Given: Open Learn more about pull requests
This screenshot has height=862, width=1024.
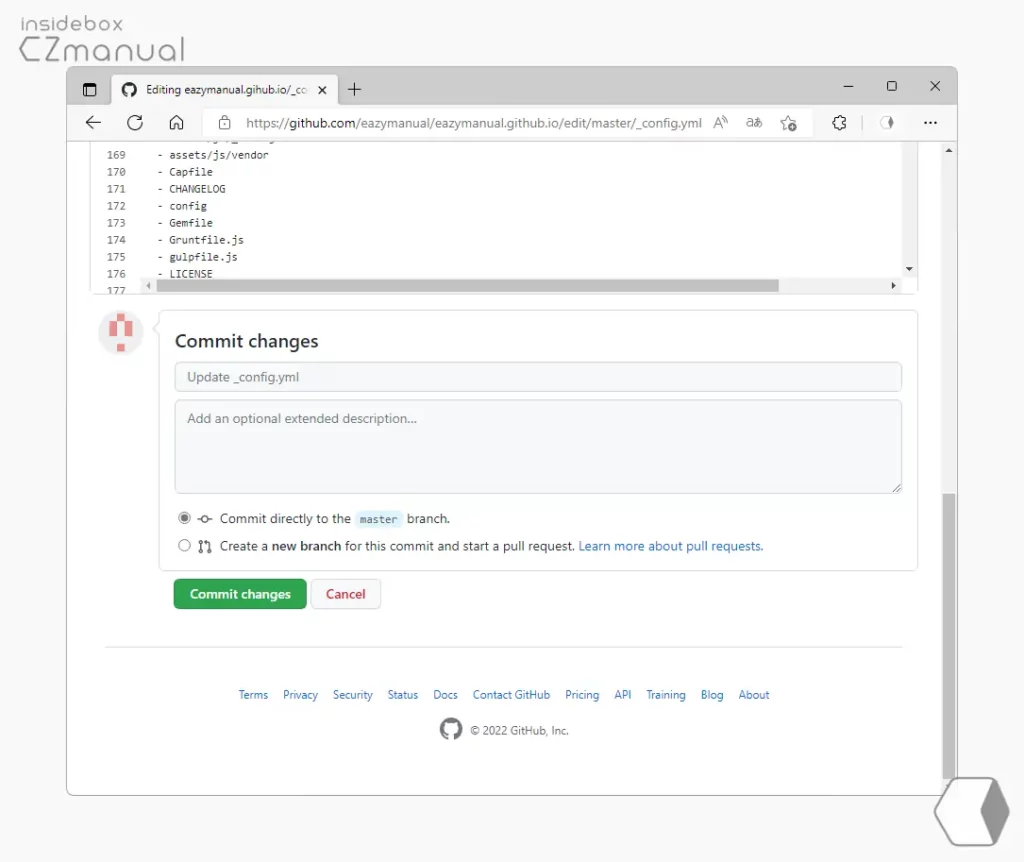Looking at the screenshot, I should 670,545.
